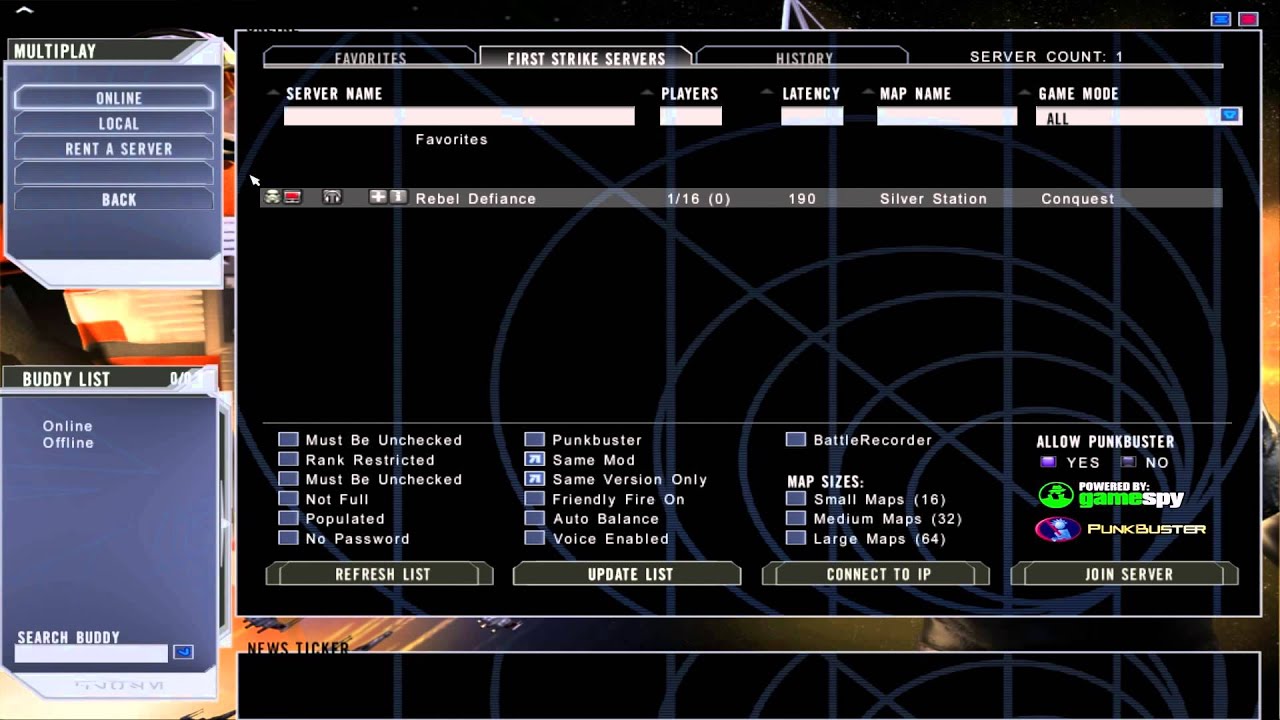Enable the Friendly Fire On filter
Viewport: 1280px width, 720px height.
click(535, 499)
